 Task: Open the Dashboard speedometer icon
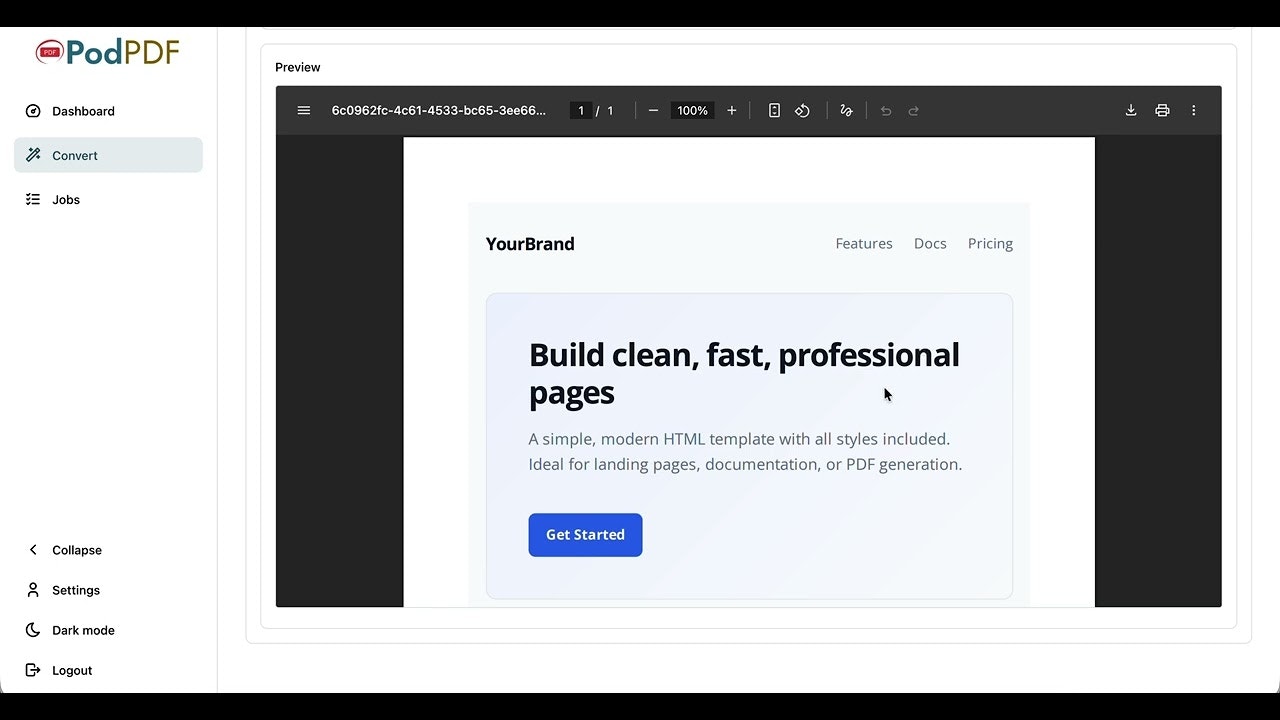(33, 111)
